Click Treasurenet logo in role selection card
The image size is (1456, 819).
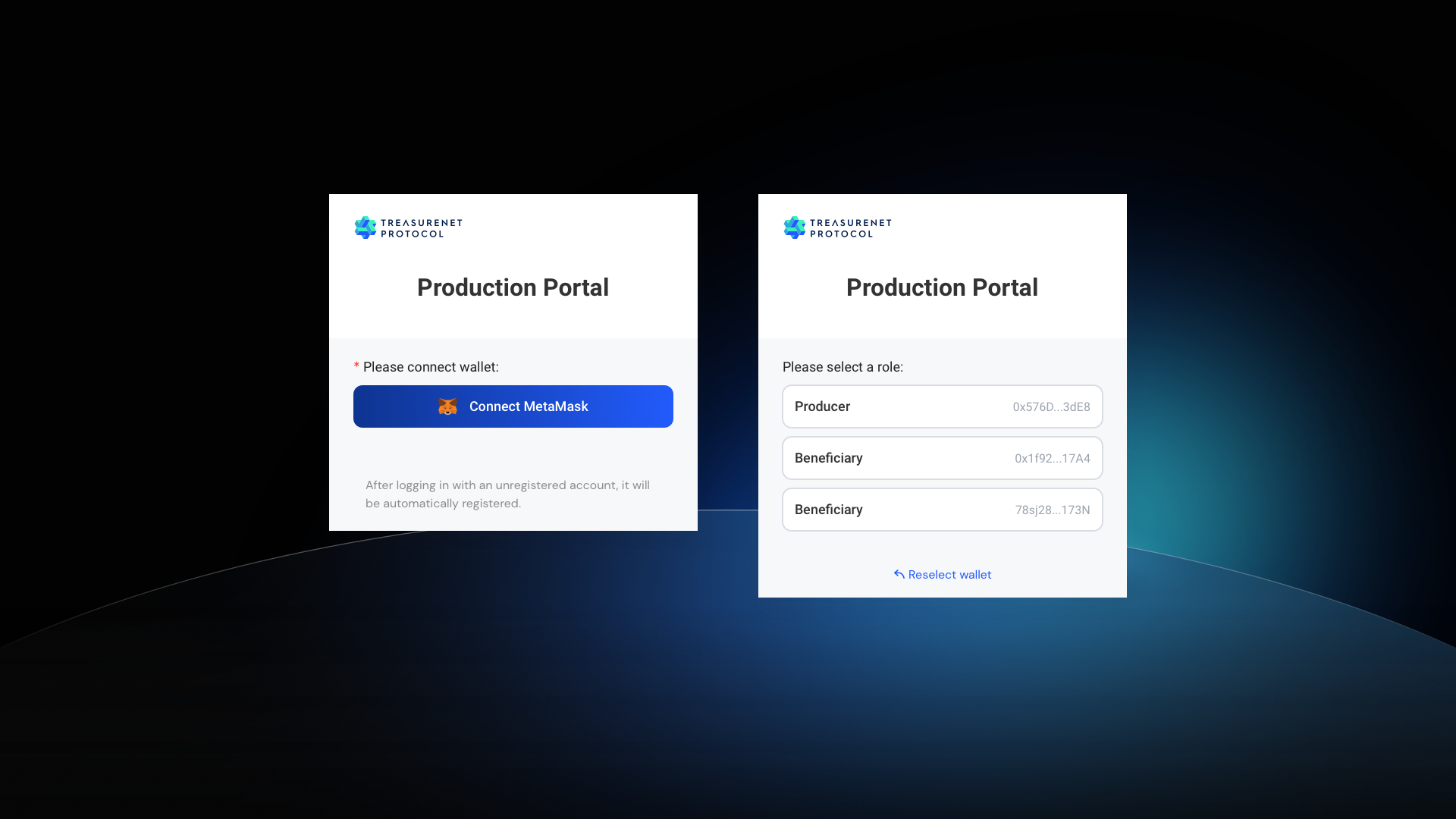pos(837,227)
